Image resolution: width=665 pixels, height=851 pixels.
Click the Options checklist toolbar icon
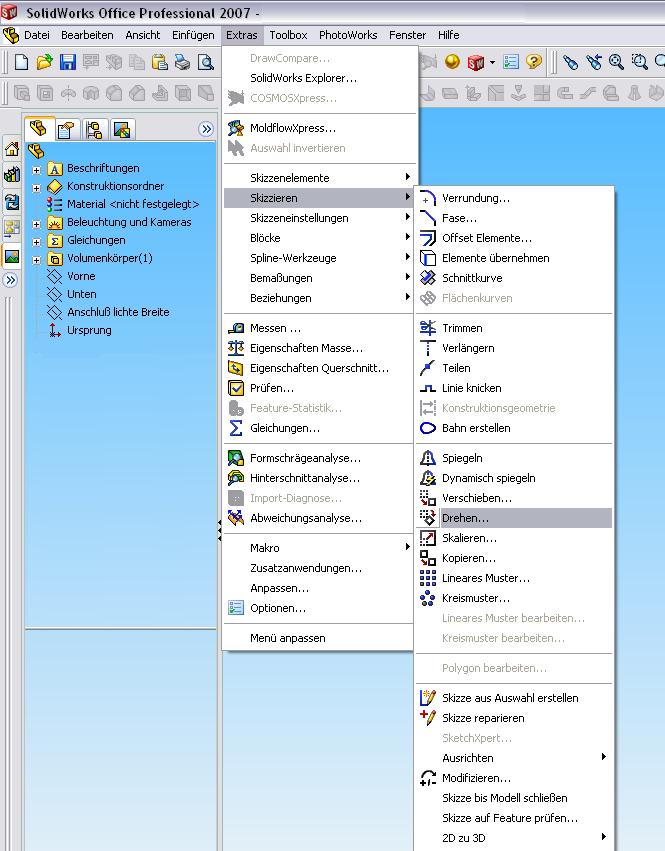click(511, 62)
